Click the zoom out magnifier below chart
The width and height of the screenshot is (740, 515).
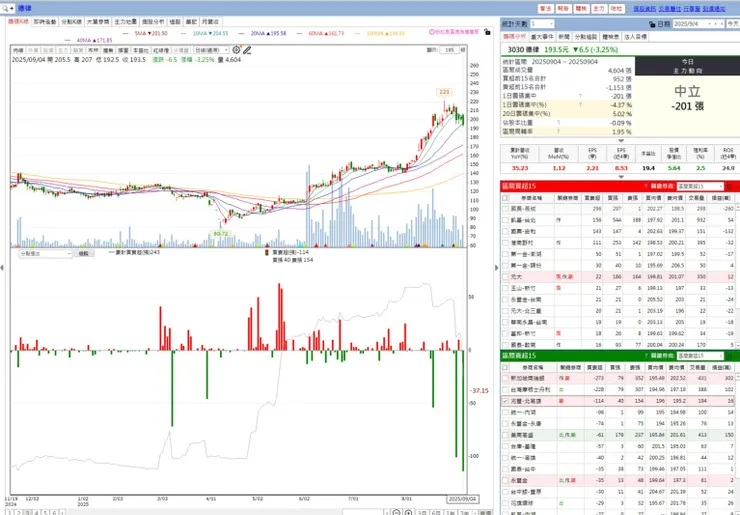[x=396, y=513]
